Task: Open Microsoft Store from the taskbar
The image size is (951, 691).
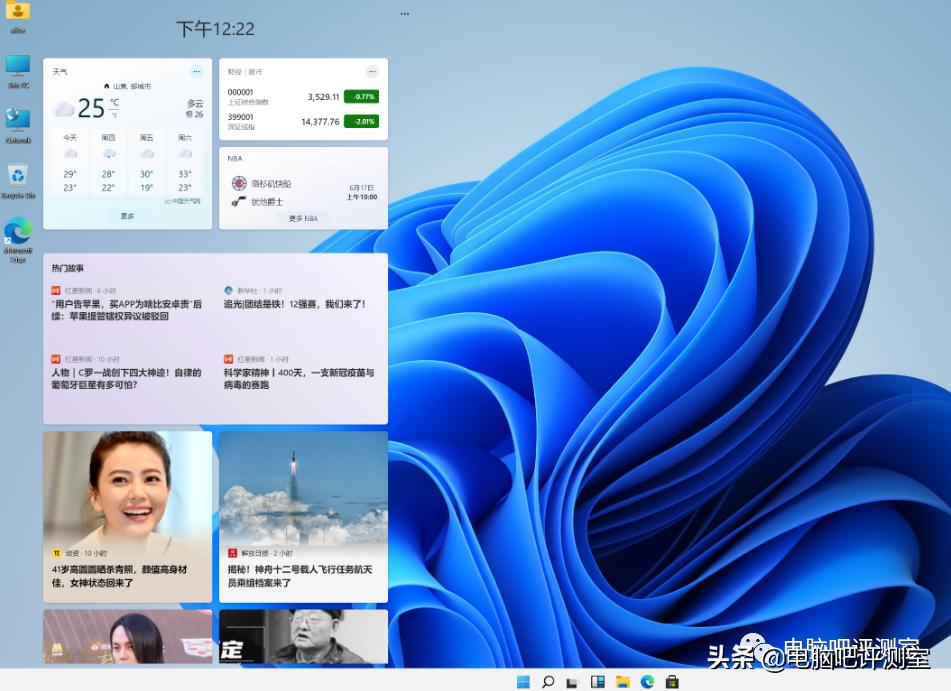Action: point(673,680)
